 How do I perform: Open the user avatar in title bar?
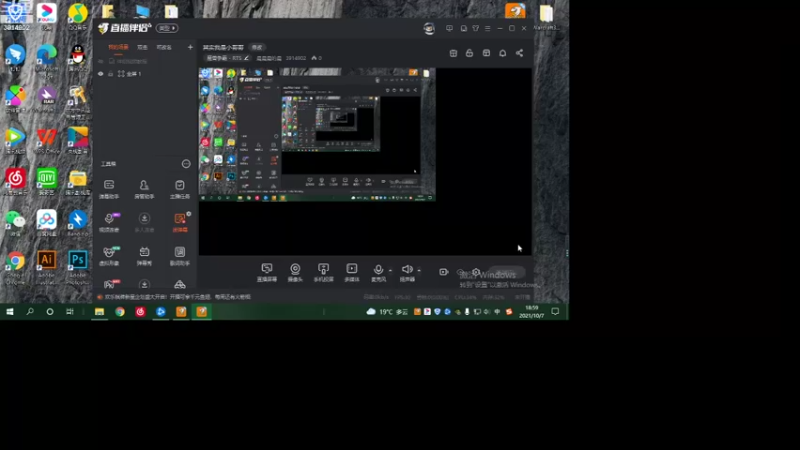coord(429,28)
